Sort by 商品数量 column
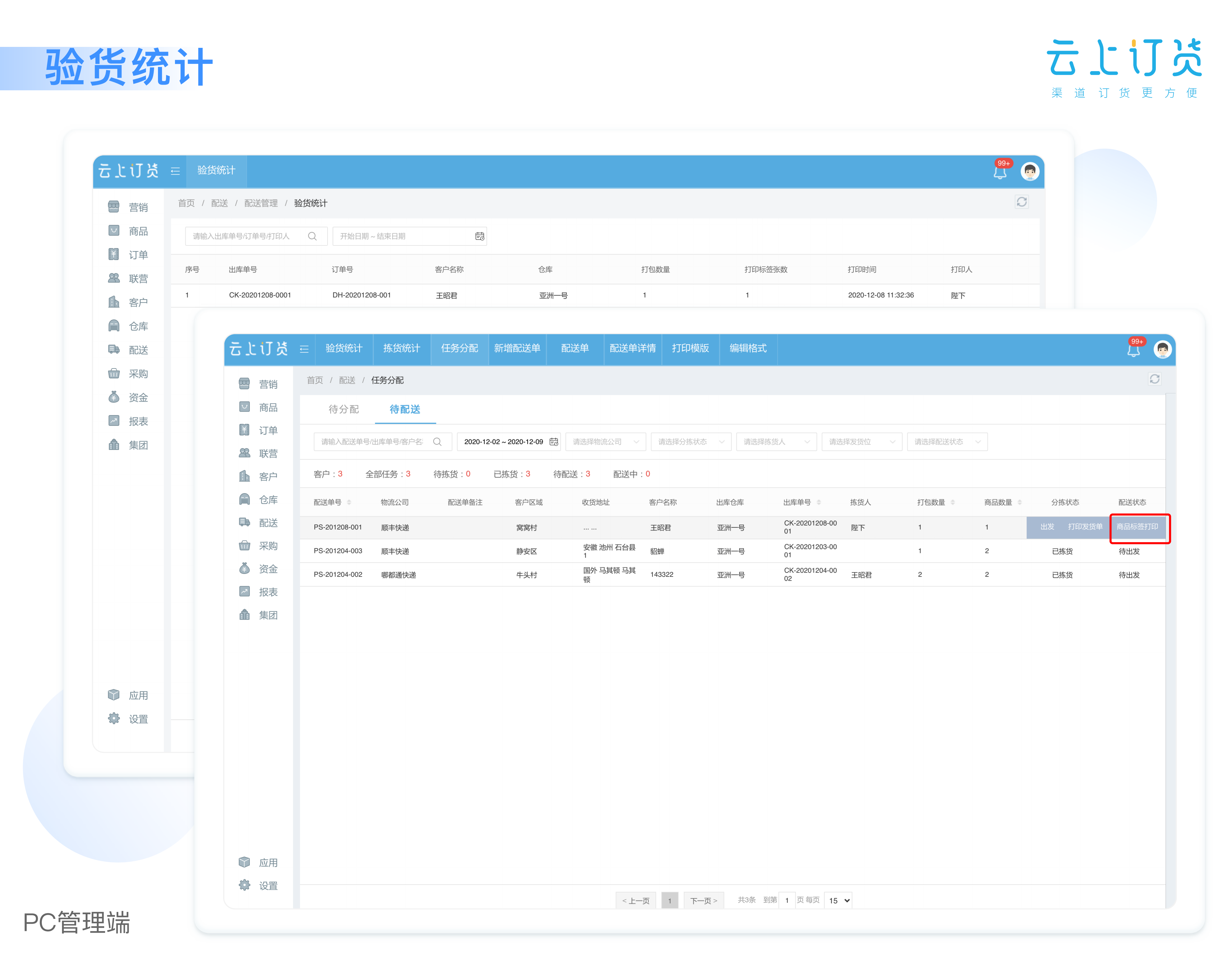Image resolution: width=1232 pixels, height=973 pixels. pyautogui.click(x=1020, y=502)
